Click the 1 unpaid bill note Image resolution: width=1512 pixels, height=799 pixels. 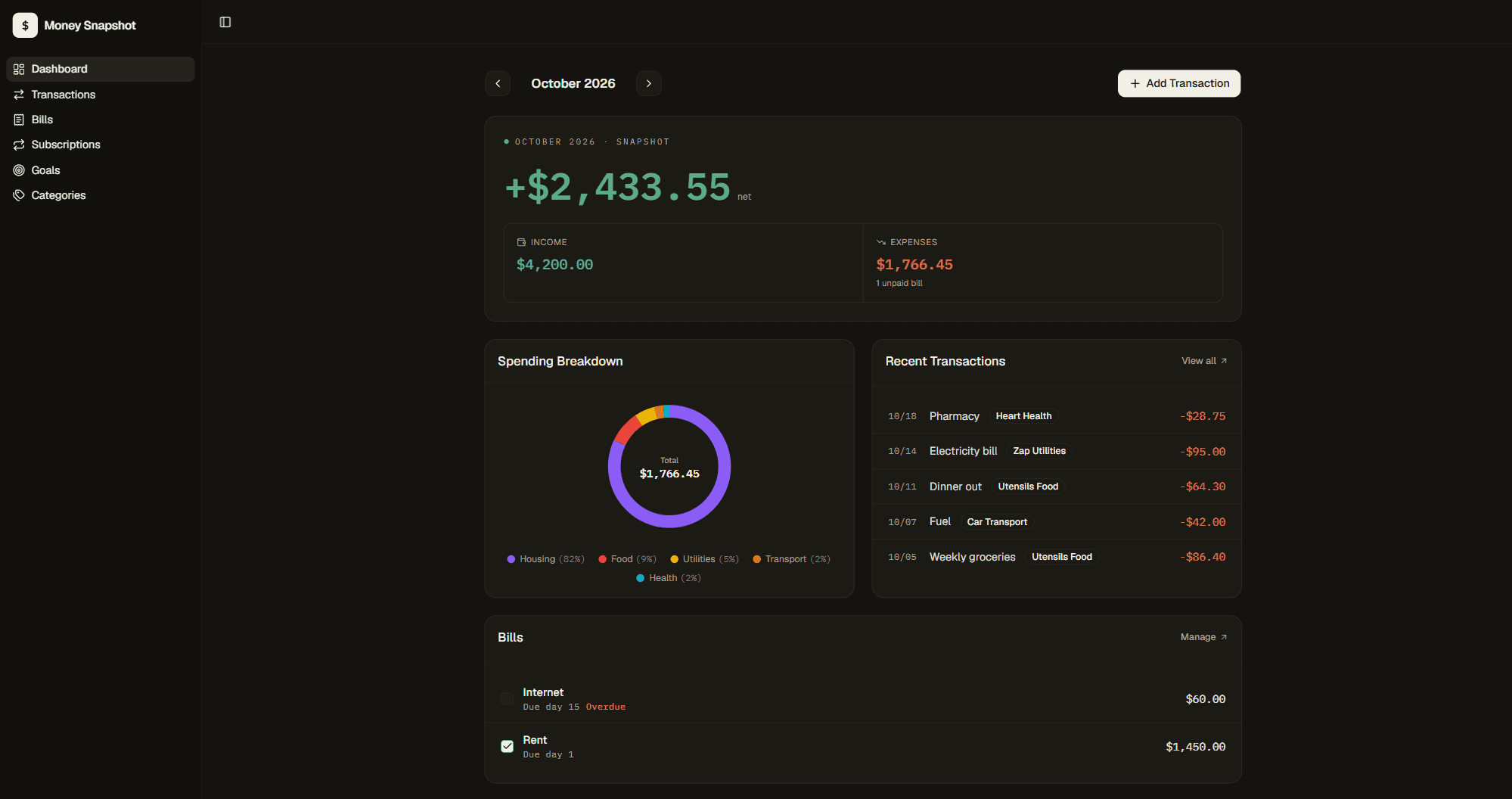pos(899,283)
